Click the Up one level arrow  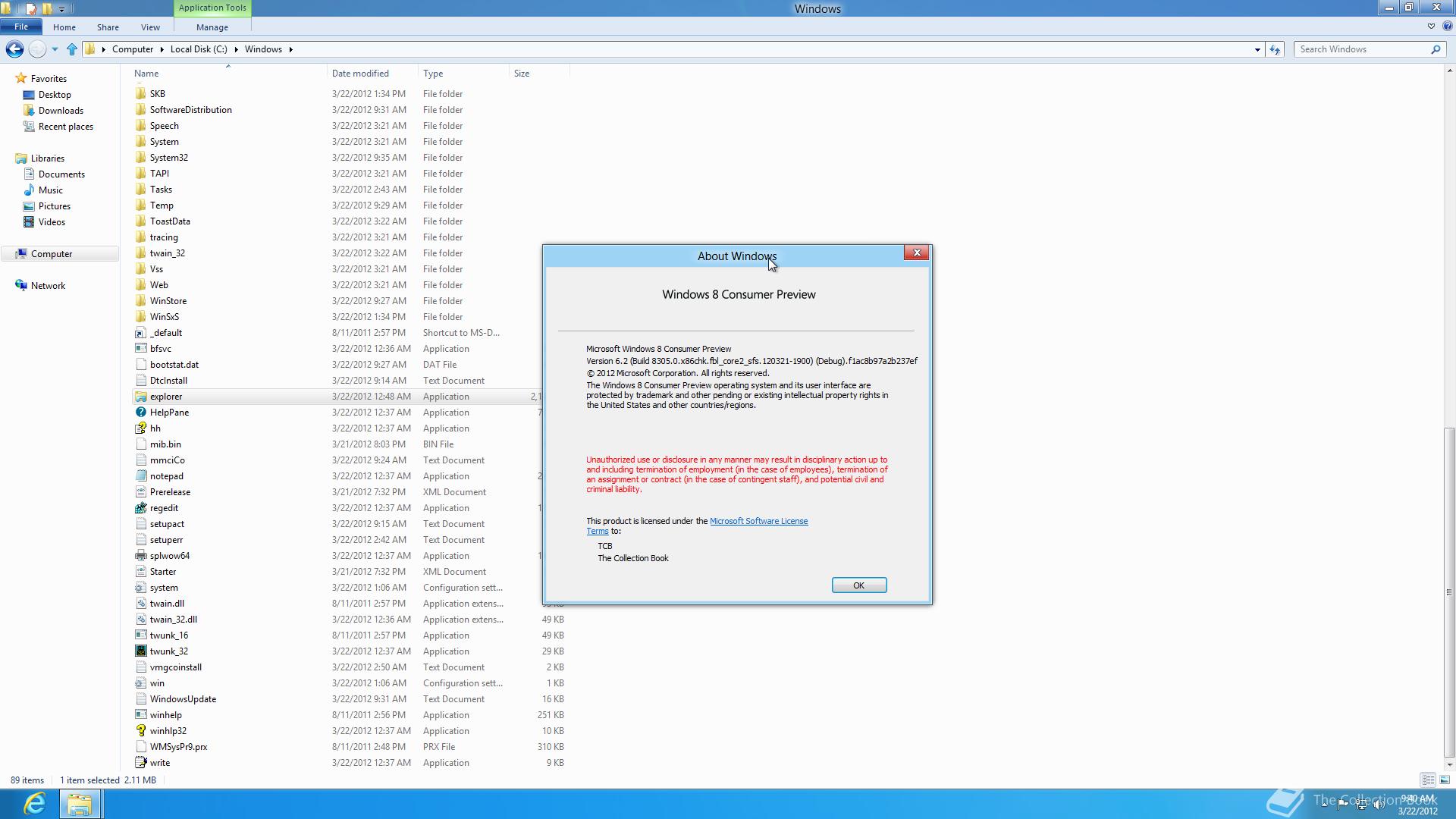(x=72, y=49)
